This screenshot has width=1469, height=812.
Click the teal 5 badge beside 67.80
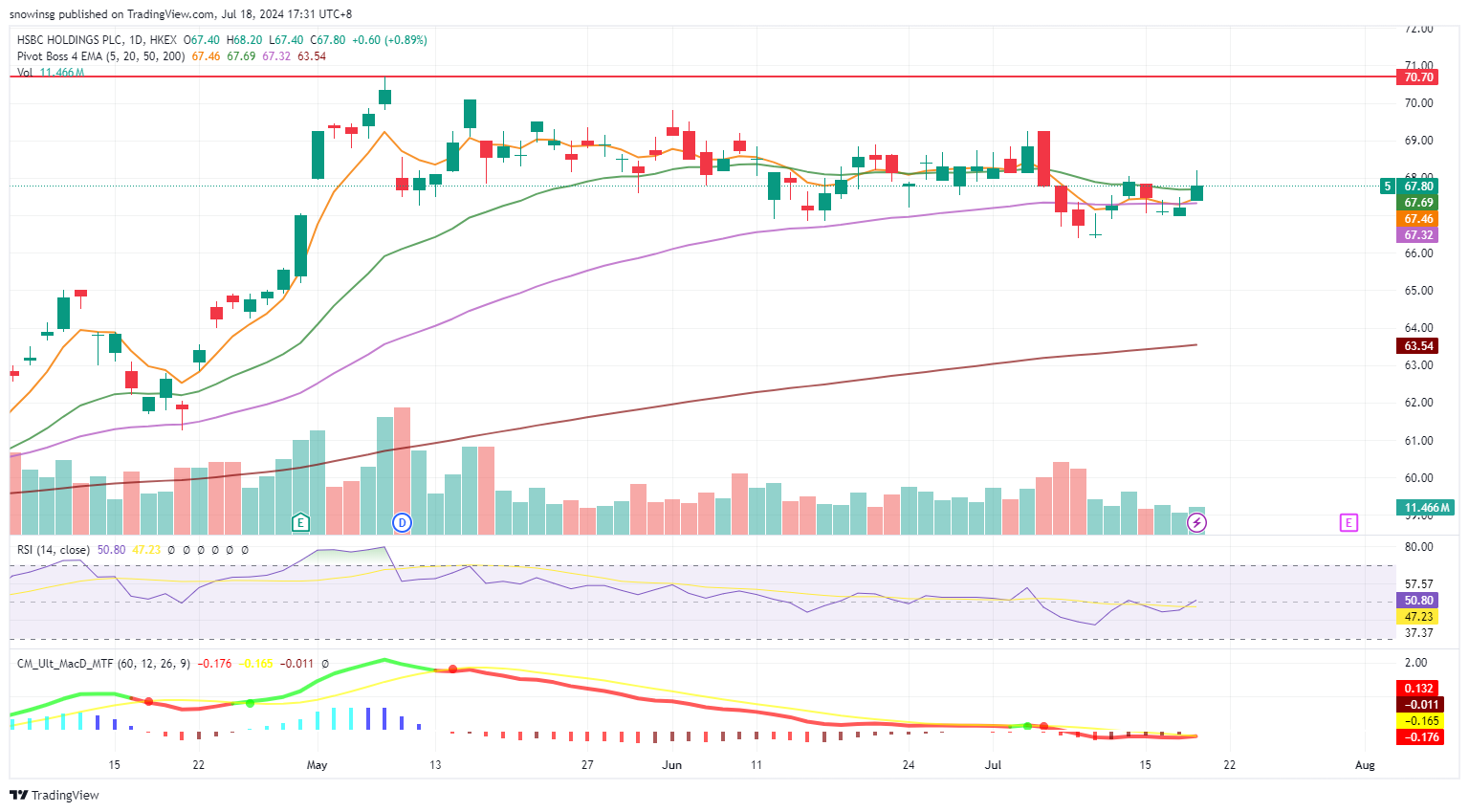1387,187
